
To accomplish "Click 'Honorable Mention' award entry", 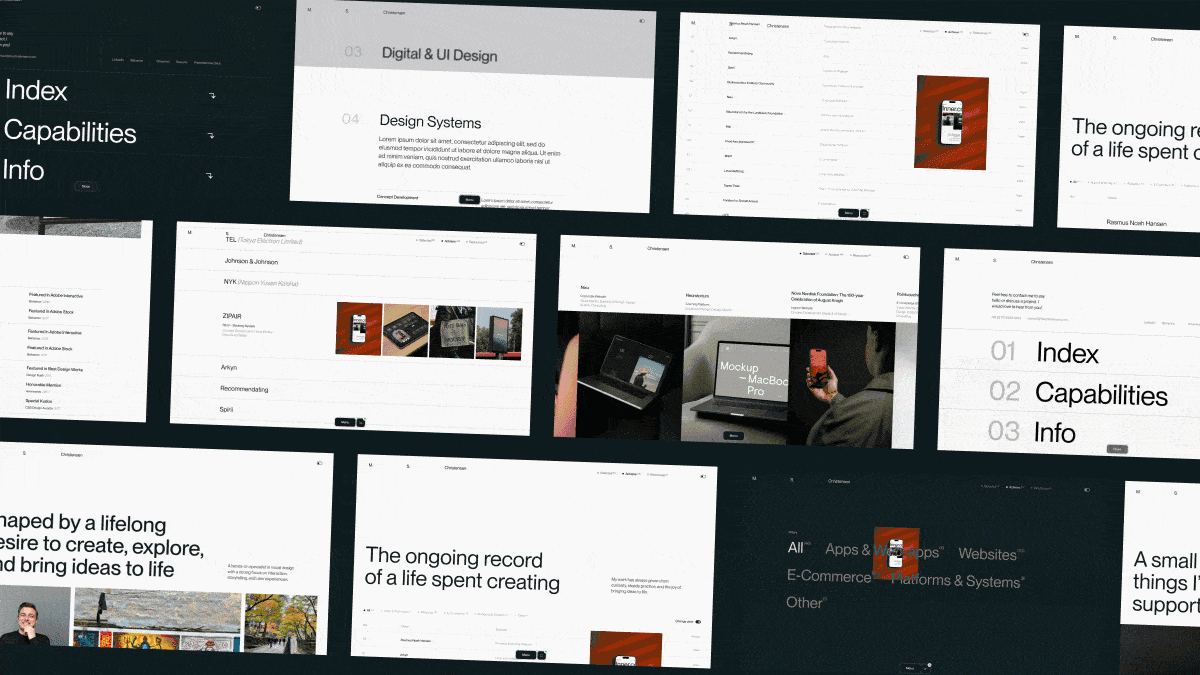I will pos(45,384).
